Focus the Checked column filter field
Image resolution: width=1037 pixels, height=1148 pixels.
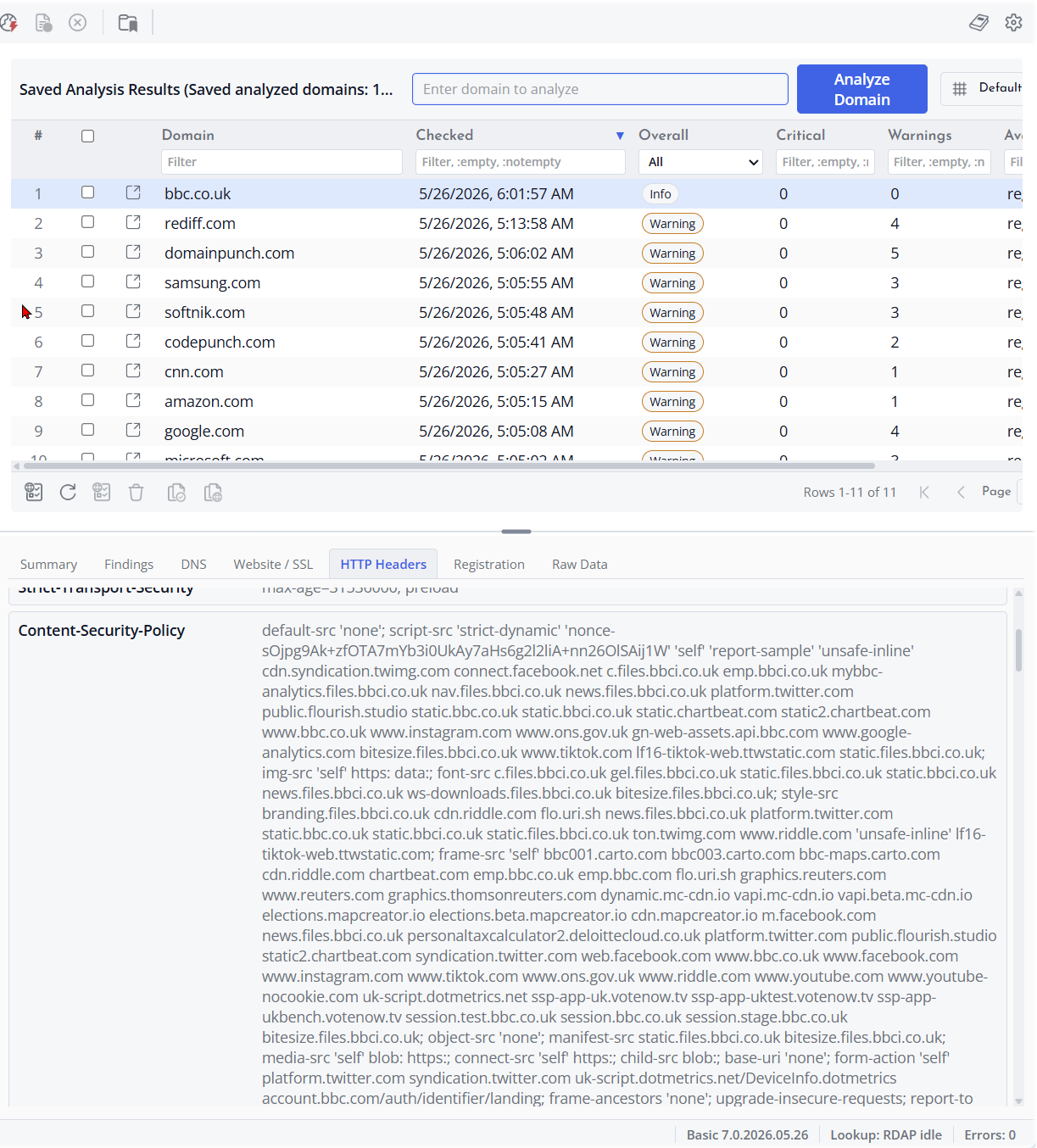(x=521, y=162)
